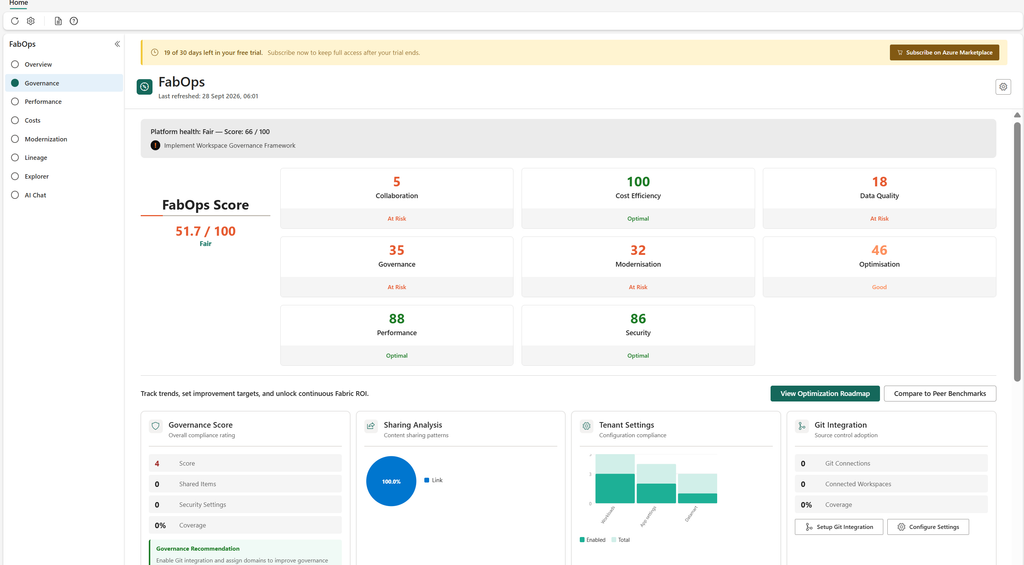Viewport: 1024px width, 565px height.
Task: Collapse the FabOps sidebar with chevrons
Action: tap(117, 44)
